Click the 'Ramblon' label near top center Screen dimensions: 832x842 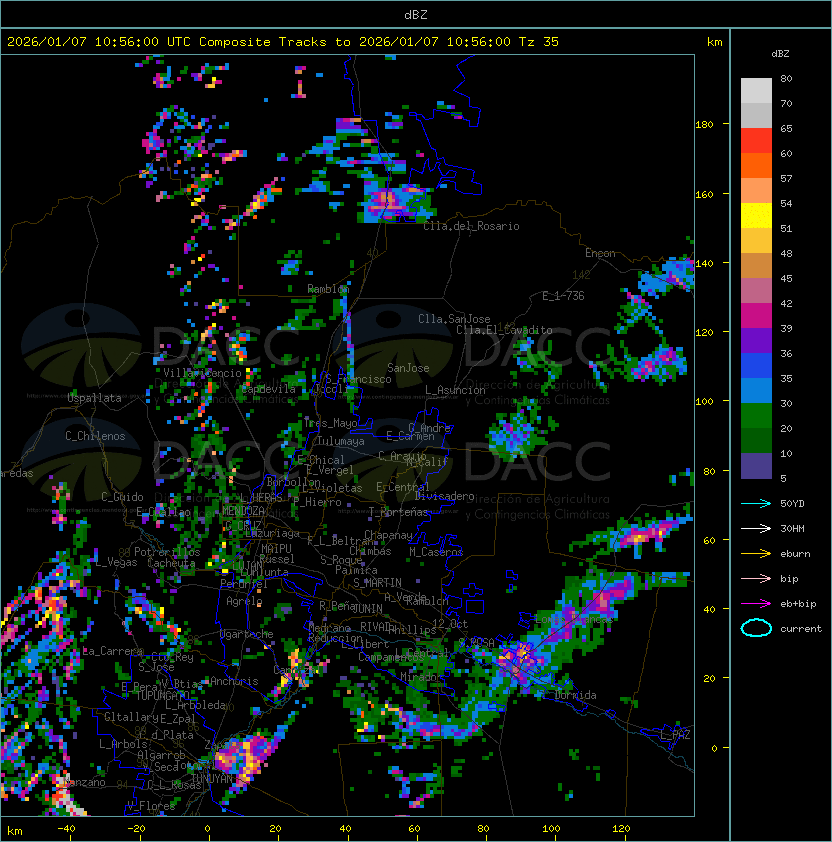[328, 288]
